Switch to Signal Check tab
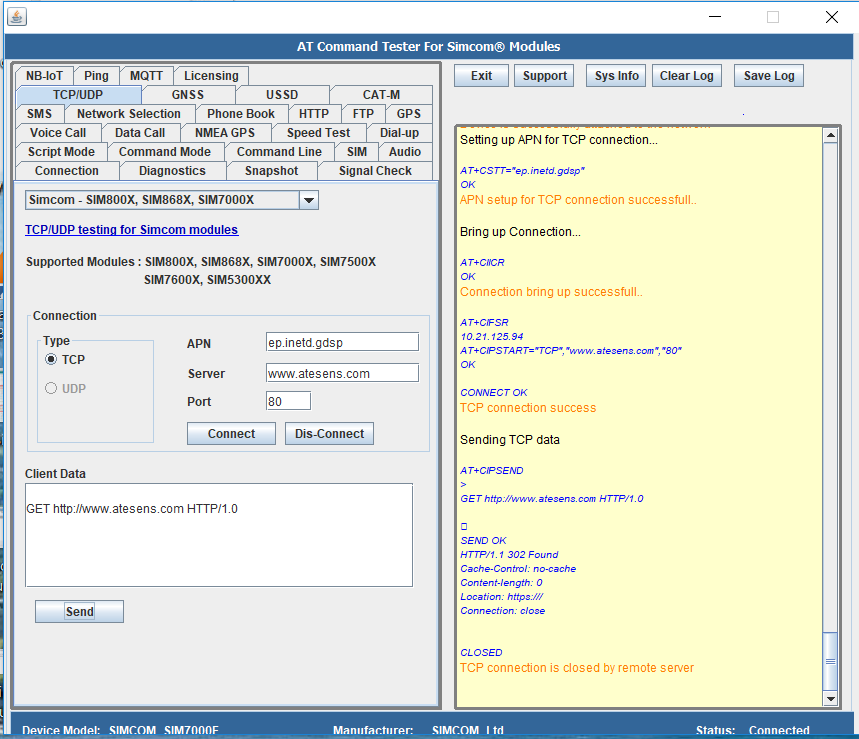This screenshot has height=739, width=859. coord(375,171)
